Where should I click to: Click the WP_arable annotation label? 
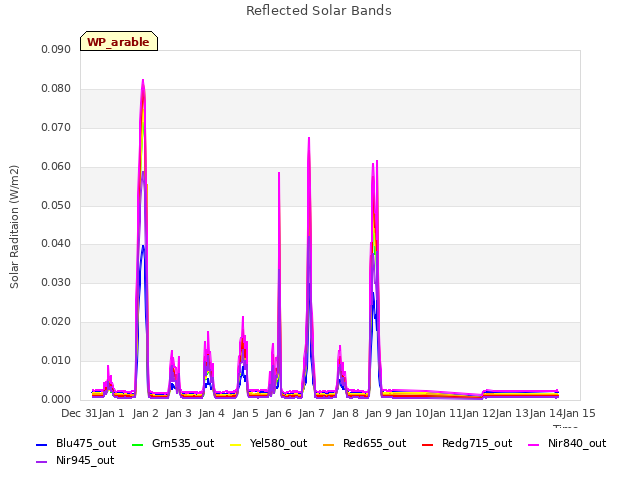click(x=118, y=42)
